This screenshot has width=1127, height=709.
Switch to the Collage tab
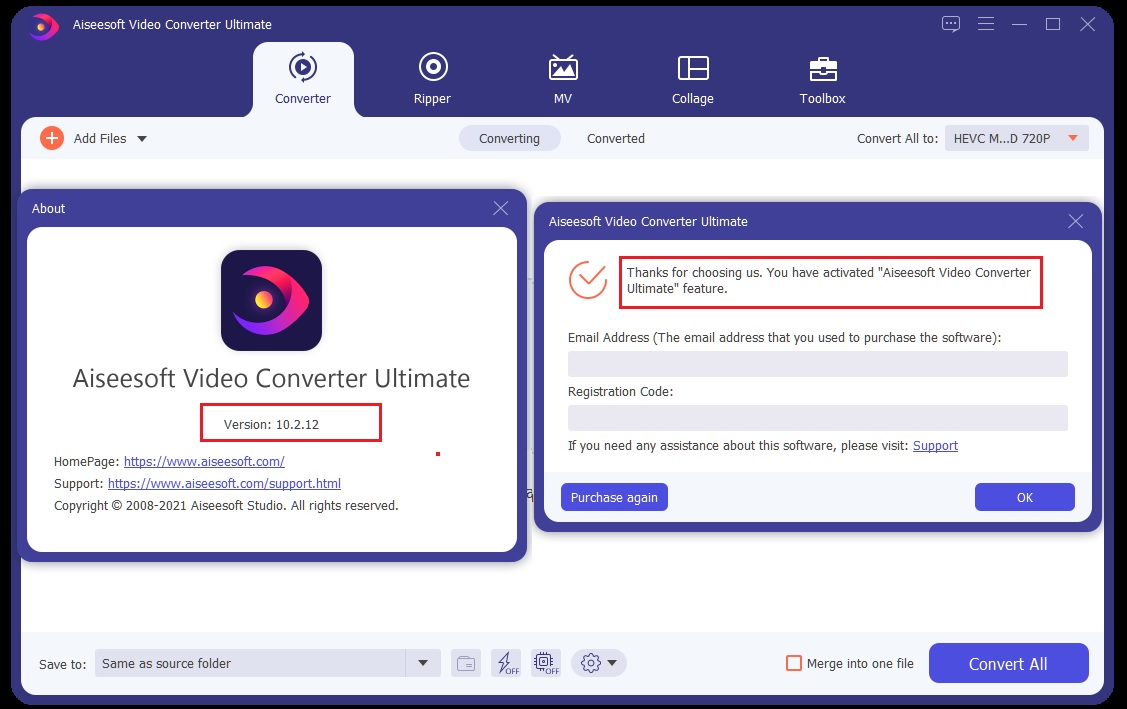point(693,79)
